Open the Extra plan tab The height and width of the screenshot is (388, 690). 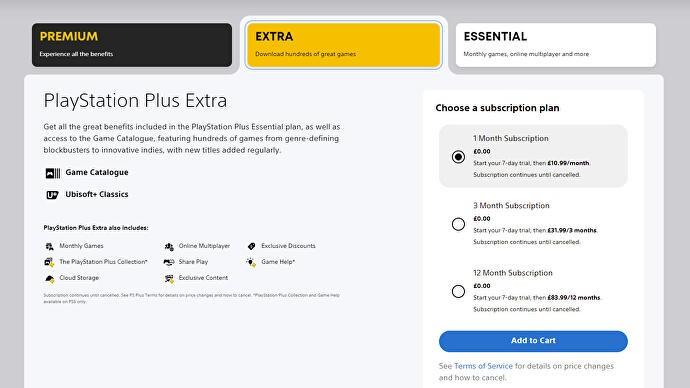pos(344,45)
